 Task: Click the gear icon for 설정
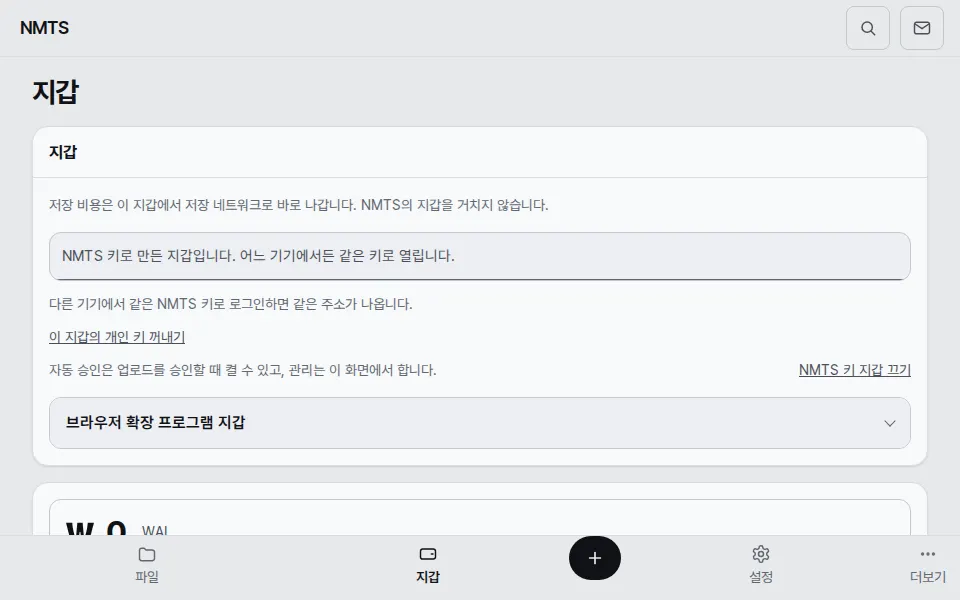click(x=760, y=554)
